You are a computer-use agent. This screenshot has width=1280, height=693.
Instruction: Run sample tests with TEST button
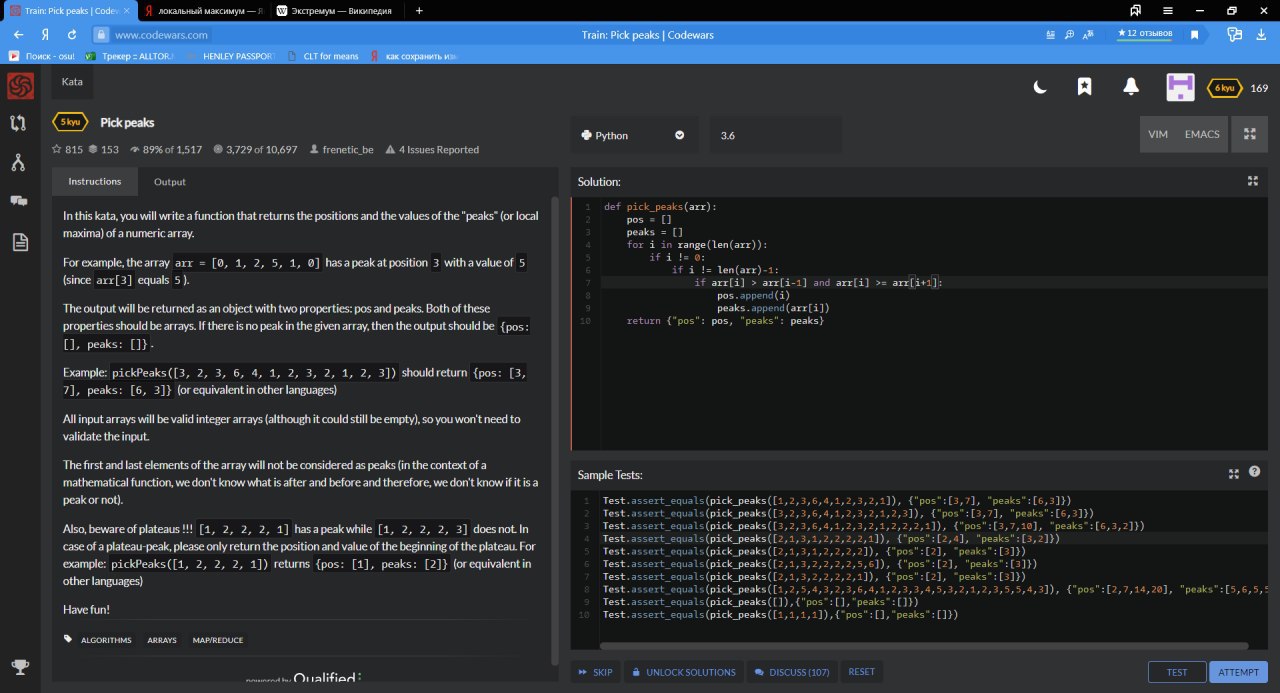tap(1177, 672)
